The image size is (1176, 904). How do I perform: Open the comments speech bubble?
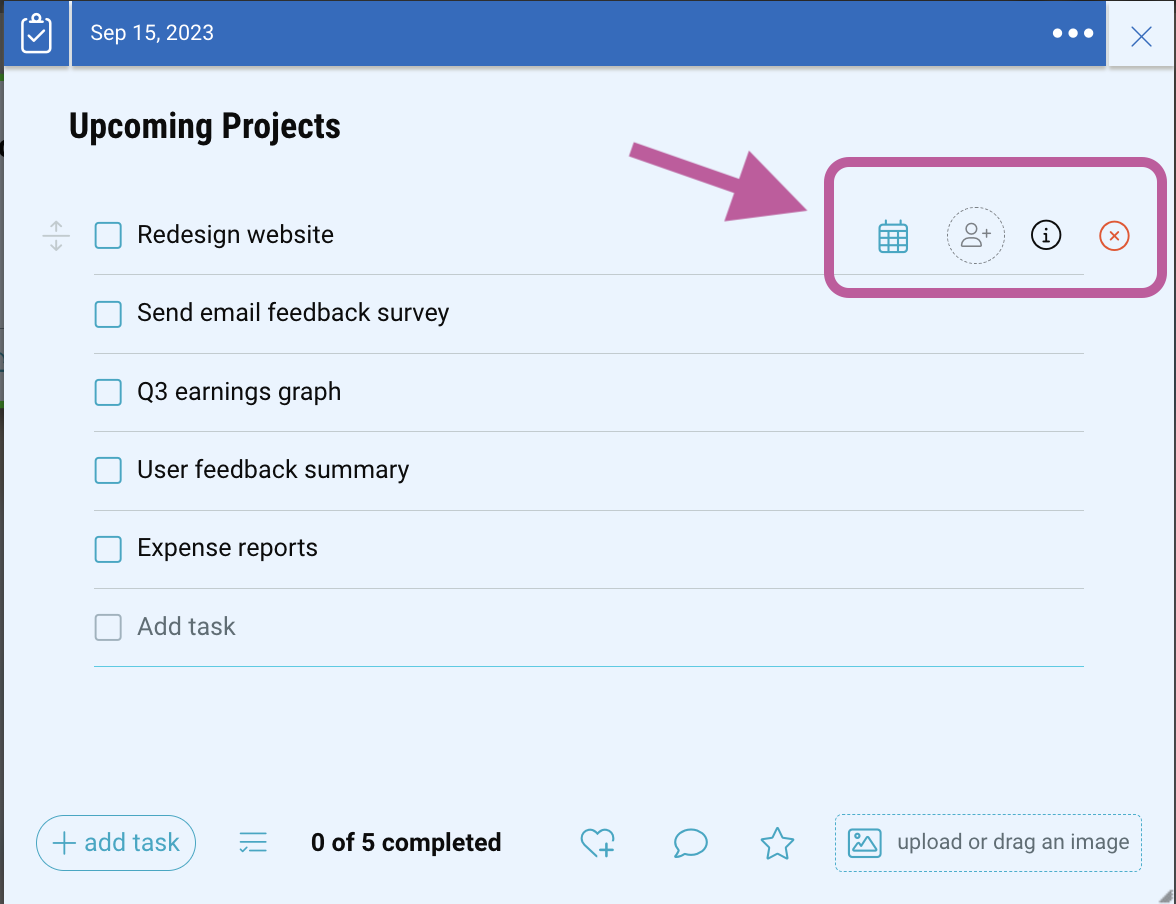point(690,843)
